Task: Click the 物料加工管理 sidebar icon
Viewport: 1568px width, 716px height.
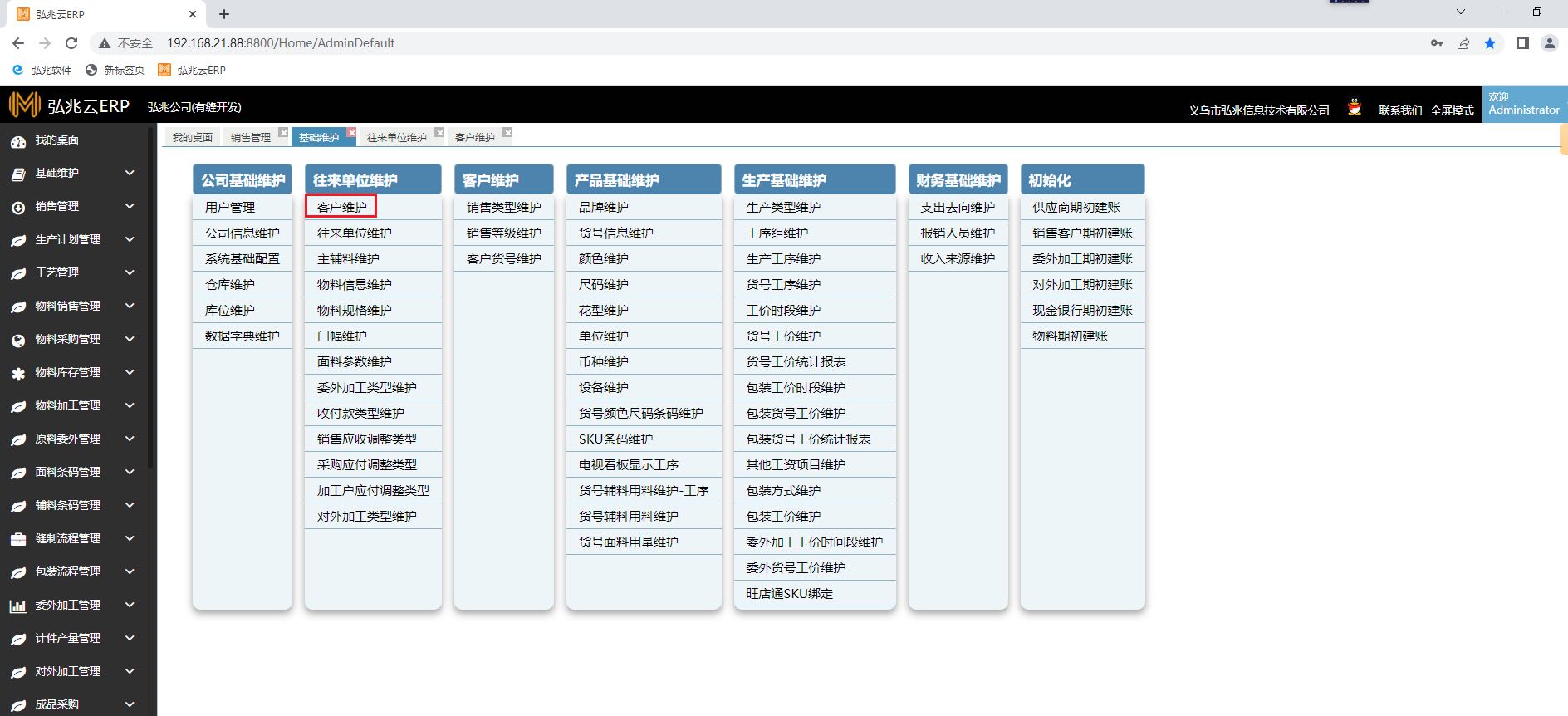Action: pos(18,407)
